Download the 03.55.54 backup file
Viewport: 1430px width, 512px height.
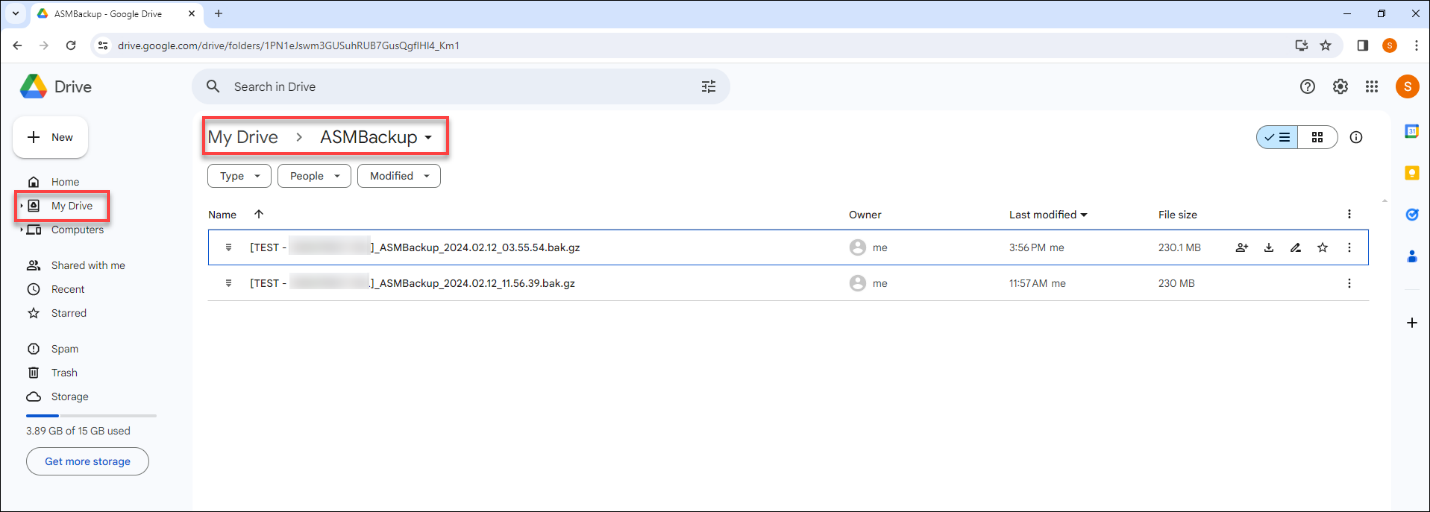click(1269, 248)
